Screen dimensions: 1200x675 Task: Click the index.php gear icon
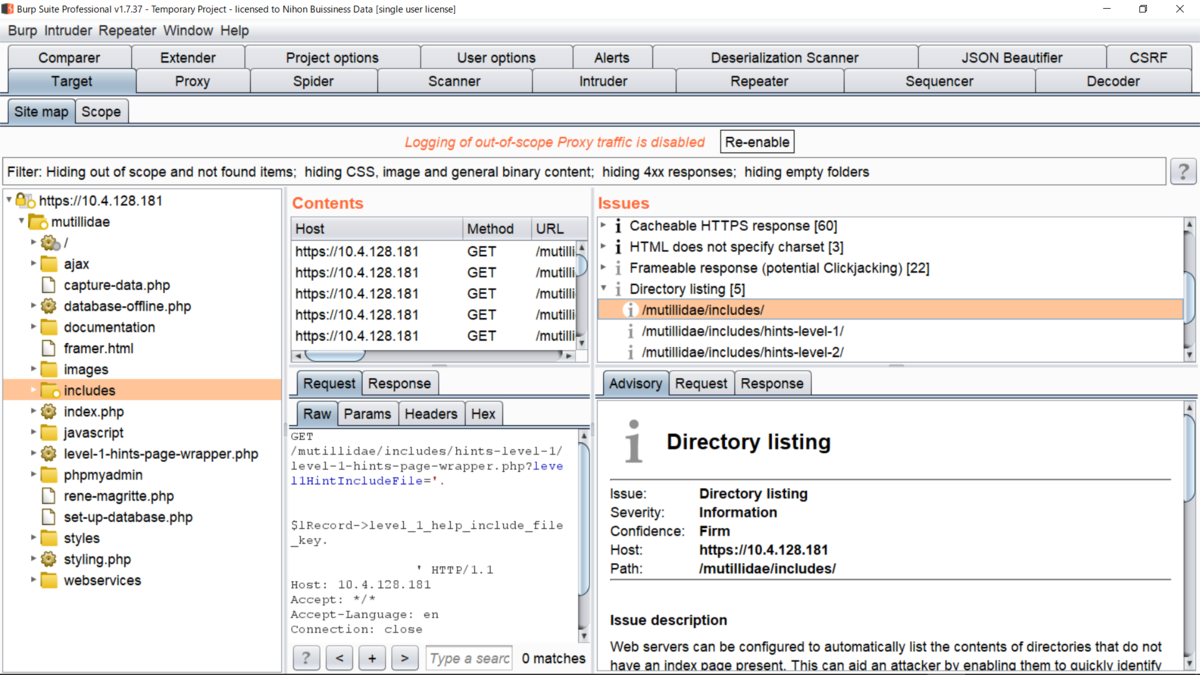(x=48, y=411)
